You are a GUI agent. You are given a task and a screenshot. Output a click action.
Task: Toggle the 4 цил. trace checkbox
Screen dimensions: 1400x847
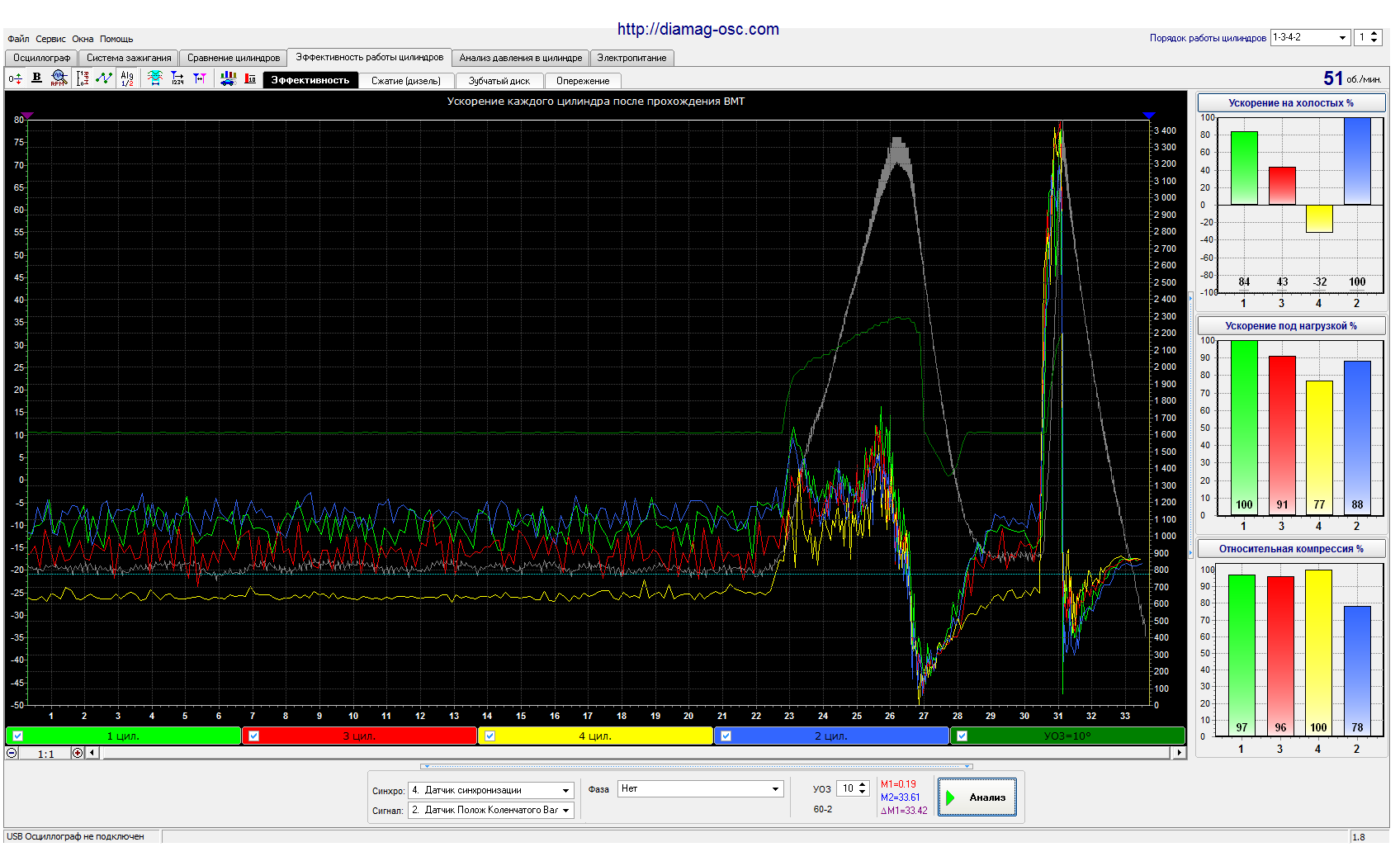[490, 736]
